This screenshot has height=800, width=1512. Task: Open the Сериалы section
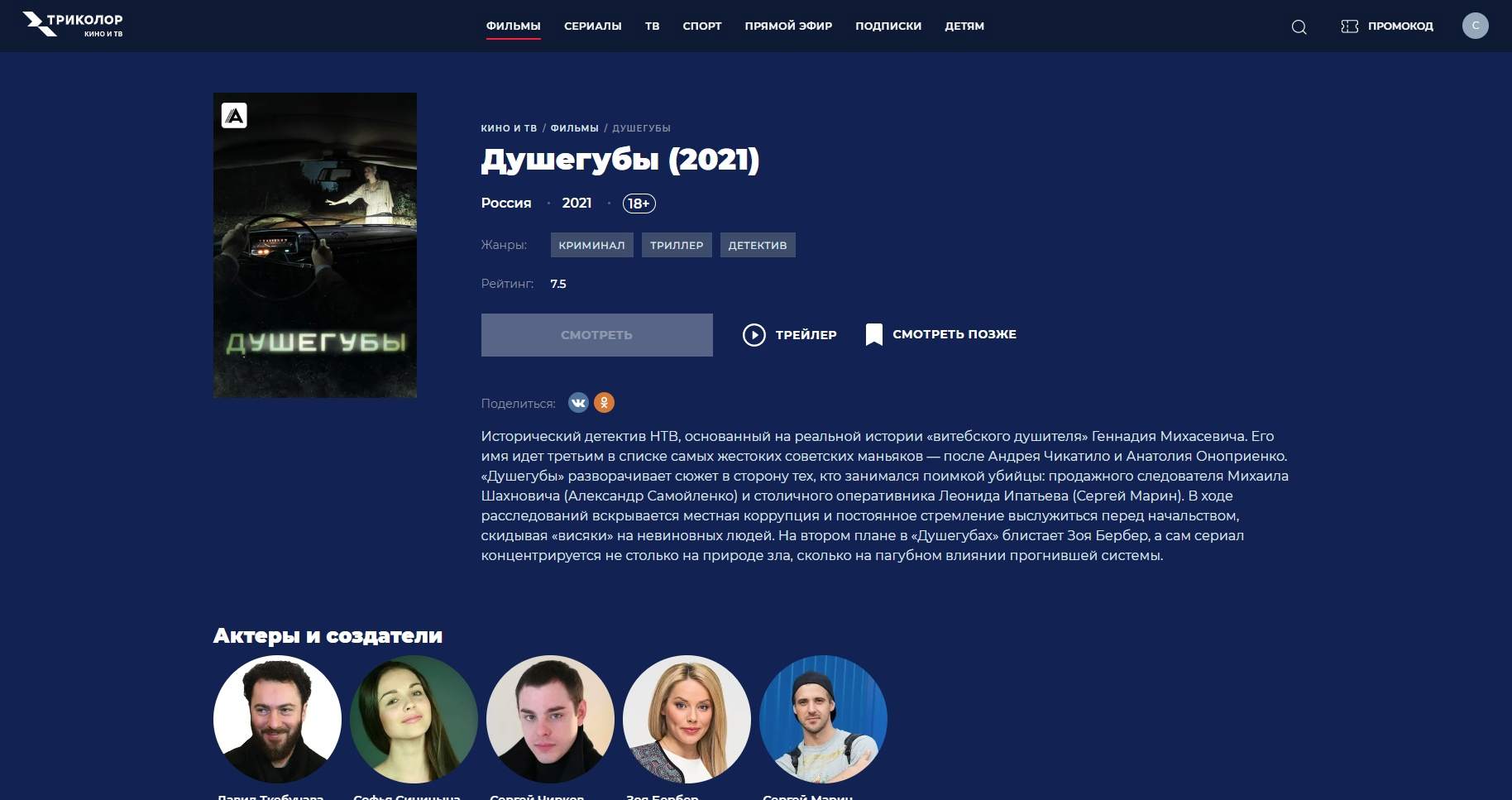[593, 26]
